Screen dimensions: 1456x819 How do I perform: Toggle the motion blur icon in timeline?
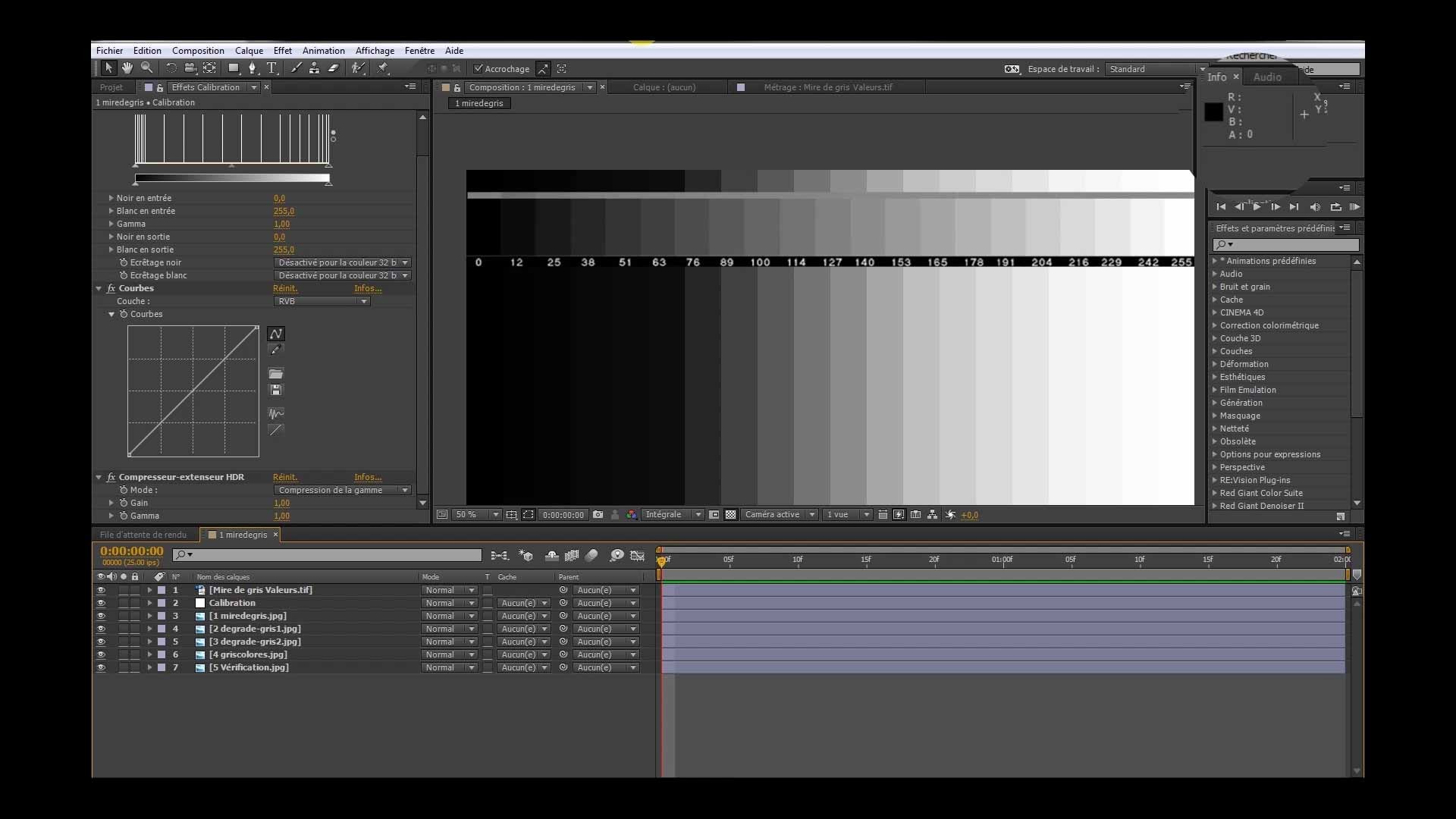(x=591, y=556)
